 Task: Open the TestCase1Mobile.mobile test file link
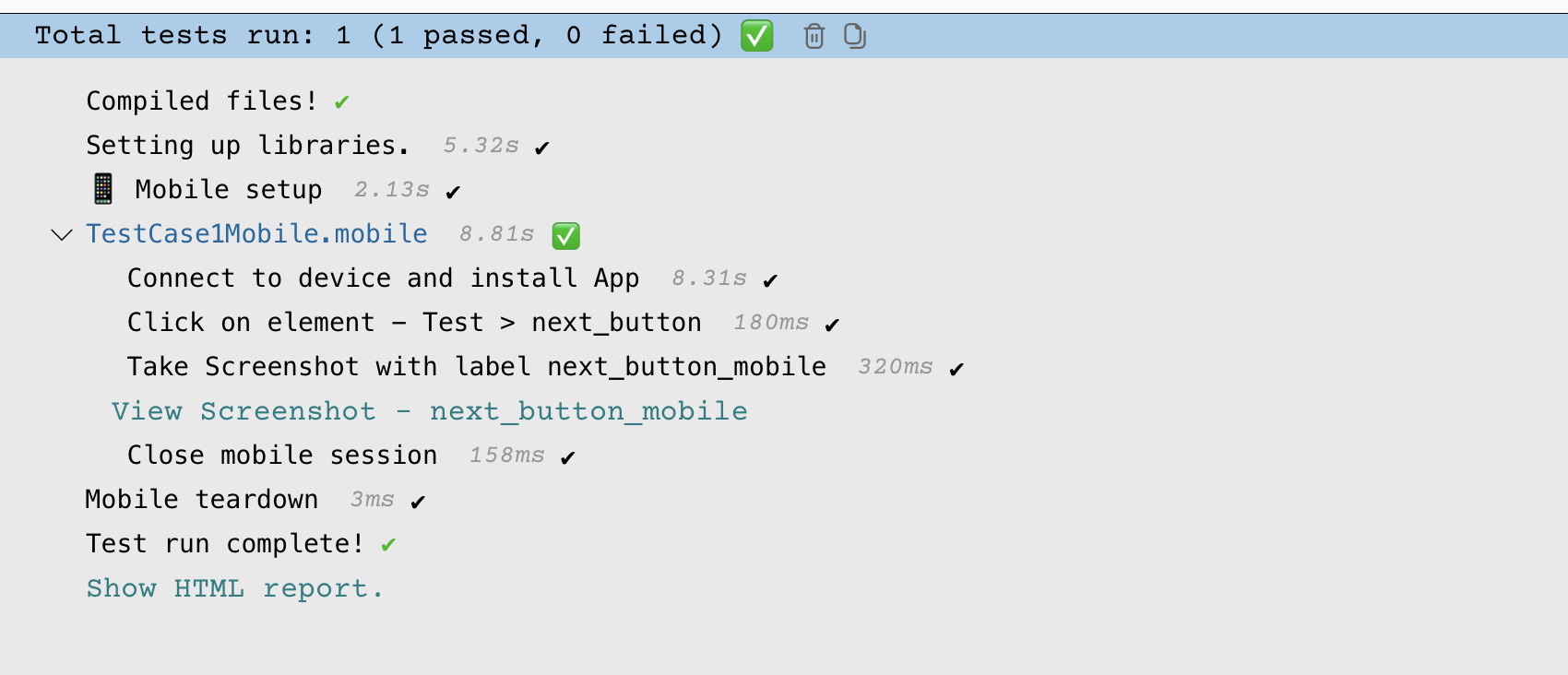point(256,234)
